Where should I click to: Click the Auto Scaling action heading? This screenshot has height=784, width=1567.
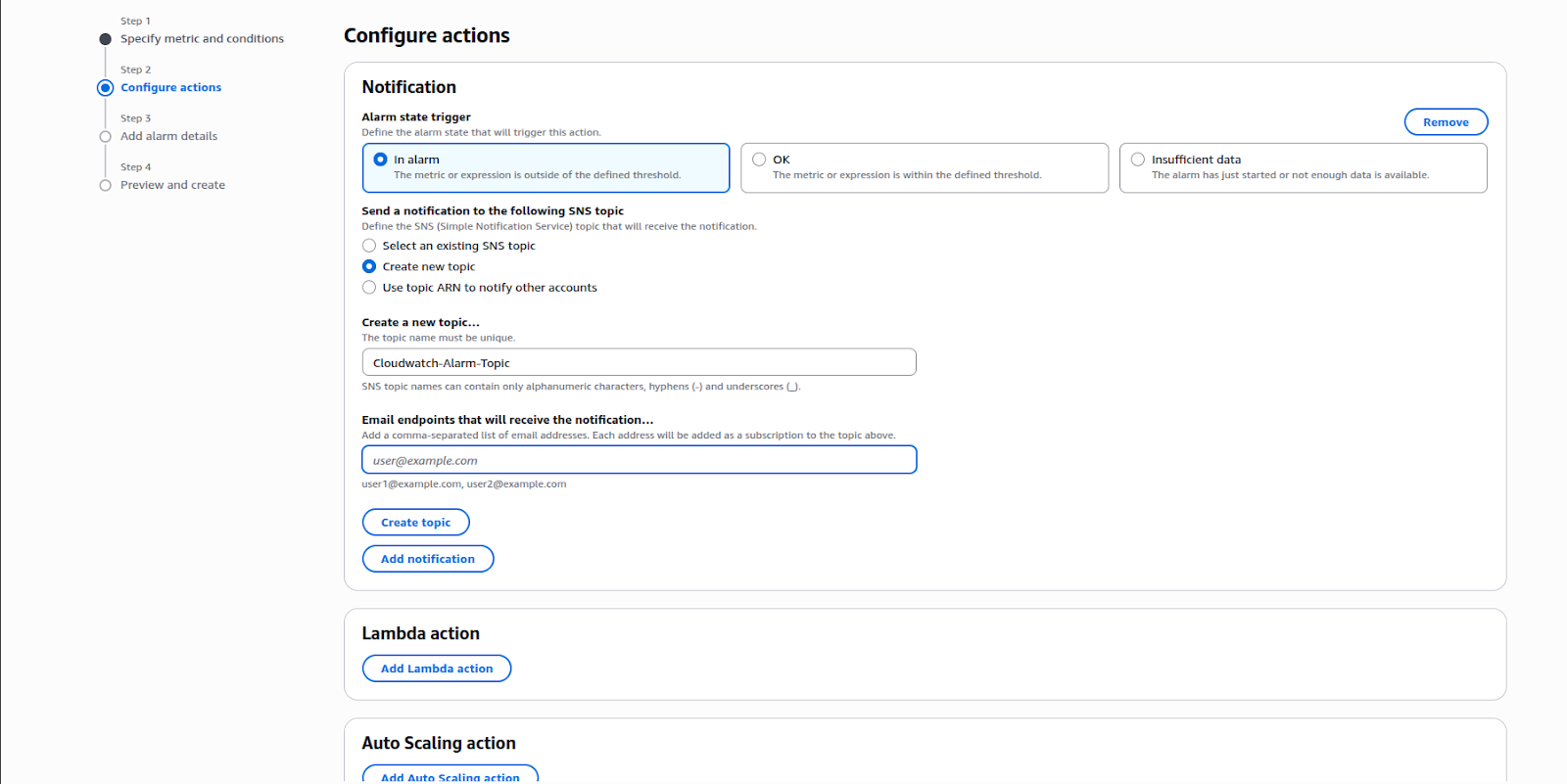(439, 743)
